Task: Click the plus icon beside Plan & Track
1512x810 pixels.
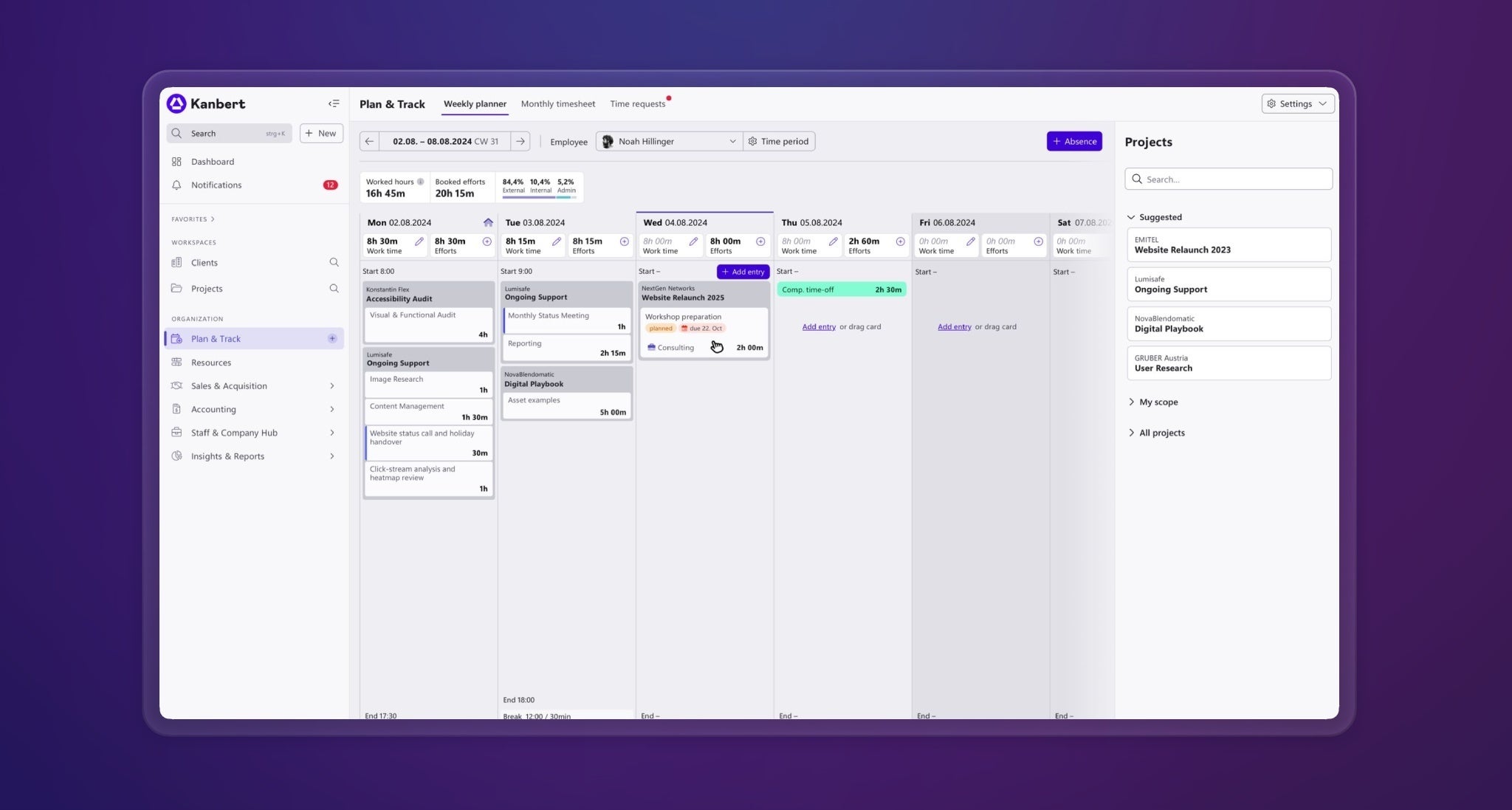Action: (332, 339)
